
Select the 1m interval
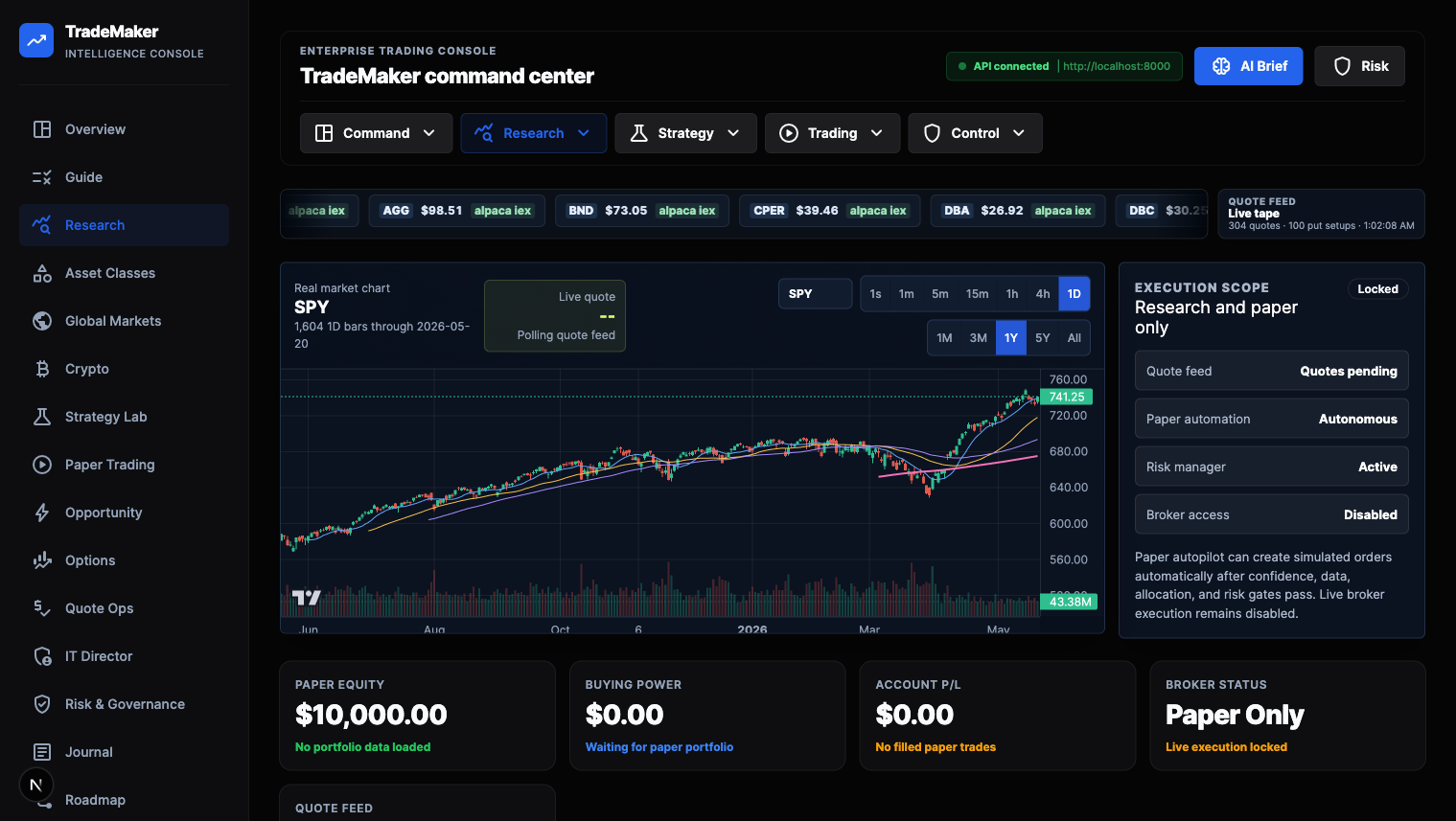906,294
